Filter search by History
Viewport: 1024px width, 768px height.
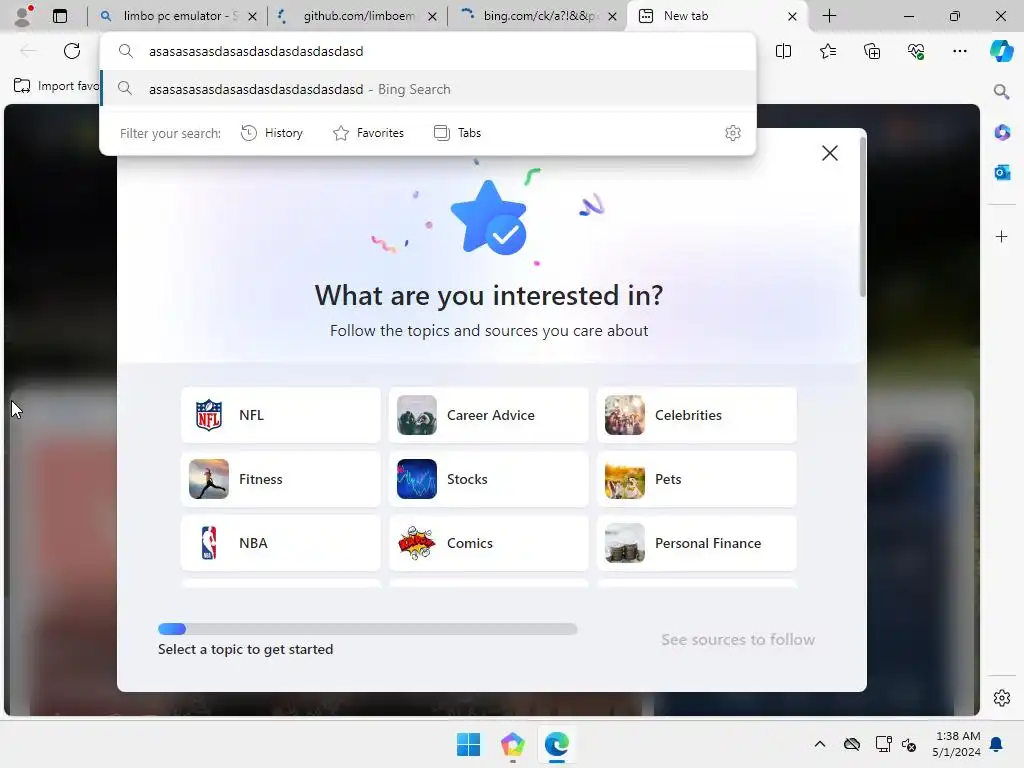272,133
